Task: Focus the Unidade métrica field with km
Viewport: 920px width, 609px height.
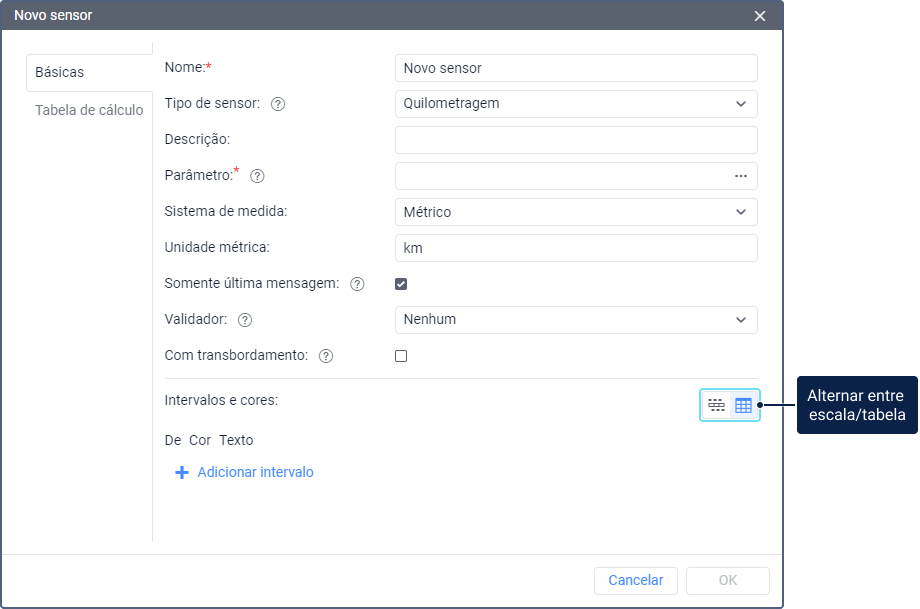Action: [576, 248]
